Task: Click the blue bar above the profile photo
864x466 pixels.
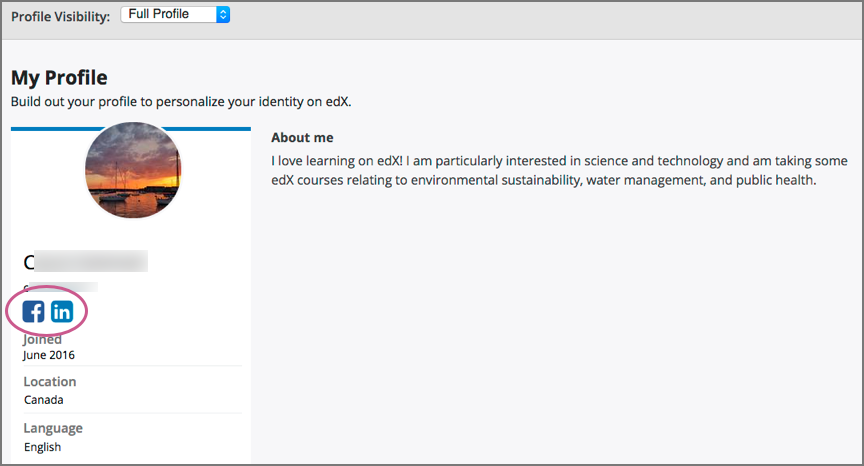Action: coord(130,129)
